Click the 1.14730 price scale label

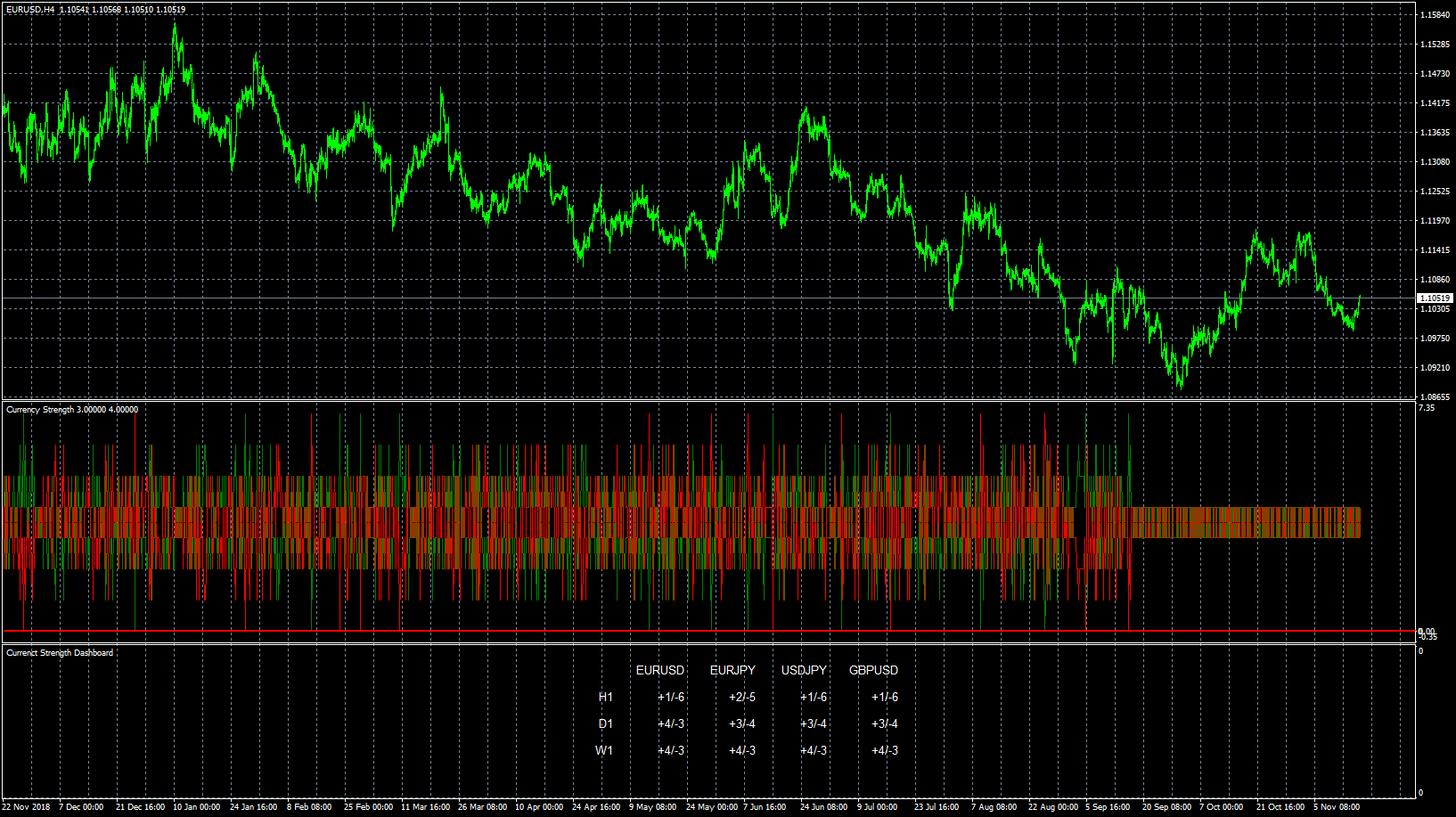click(x=1435, y=74)
